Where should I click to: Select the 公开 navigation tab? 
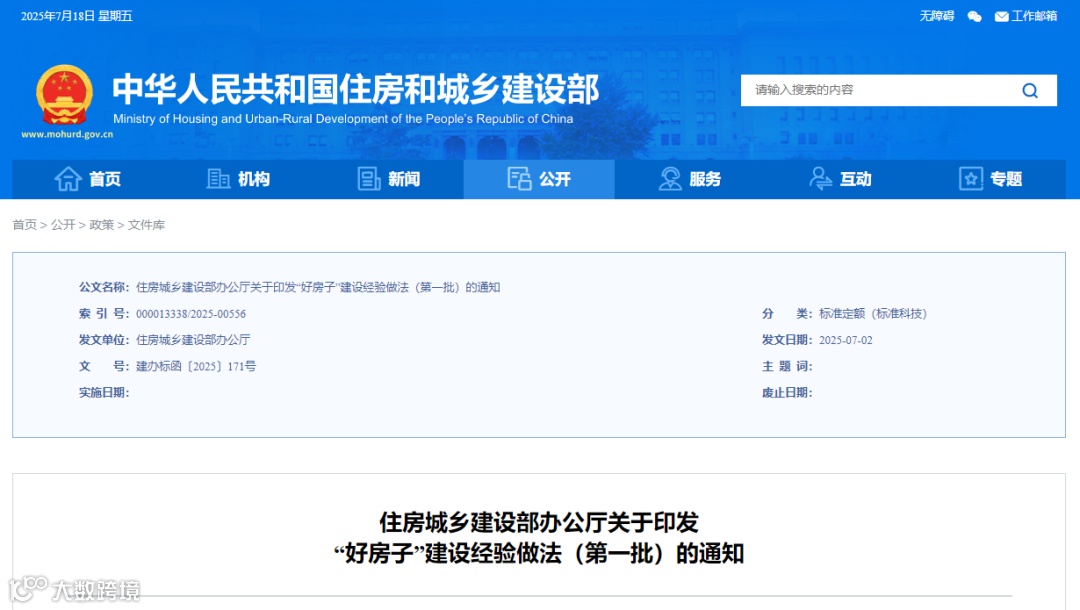[539, 179]
